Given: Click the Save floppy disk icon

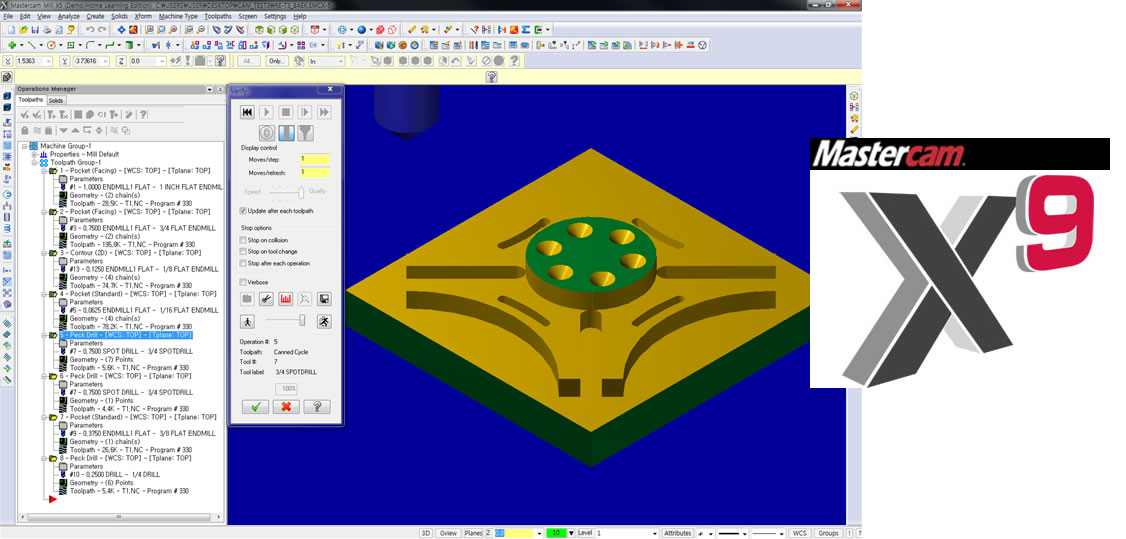Looking at the screenshot, I should (x=34, y=30).
